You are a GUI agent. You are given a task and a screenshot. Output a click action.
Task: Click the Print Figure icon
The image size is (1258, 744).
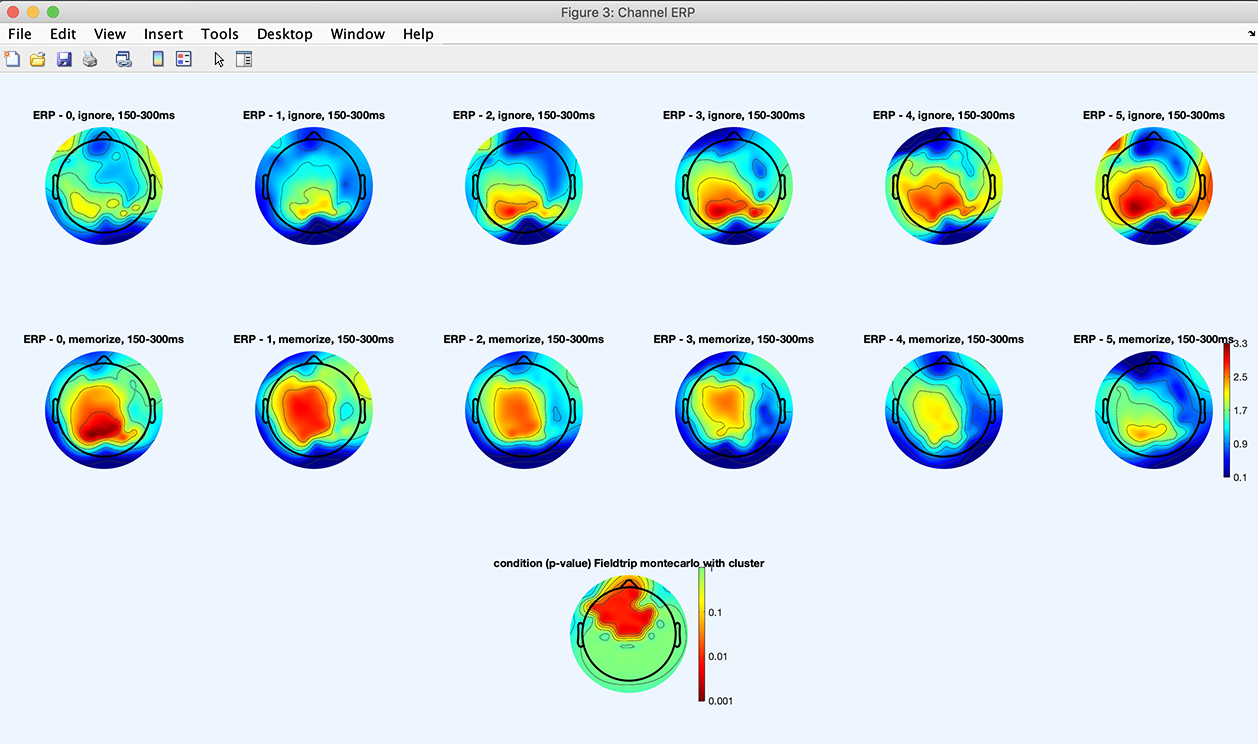(90, 59)
